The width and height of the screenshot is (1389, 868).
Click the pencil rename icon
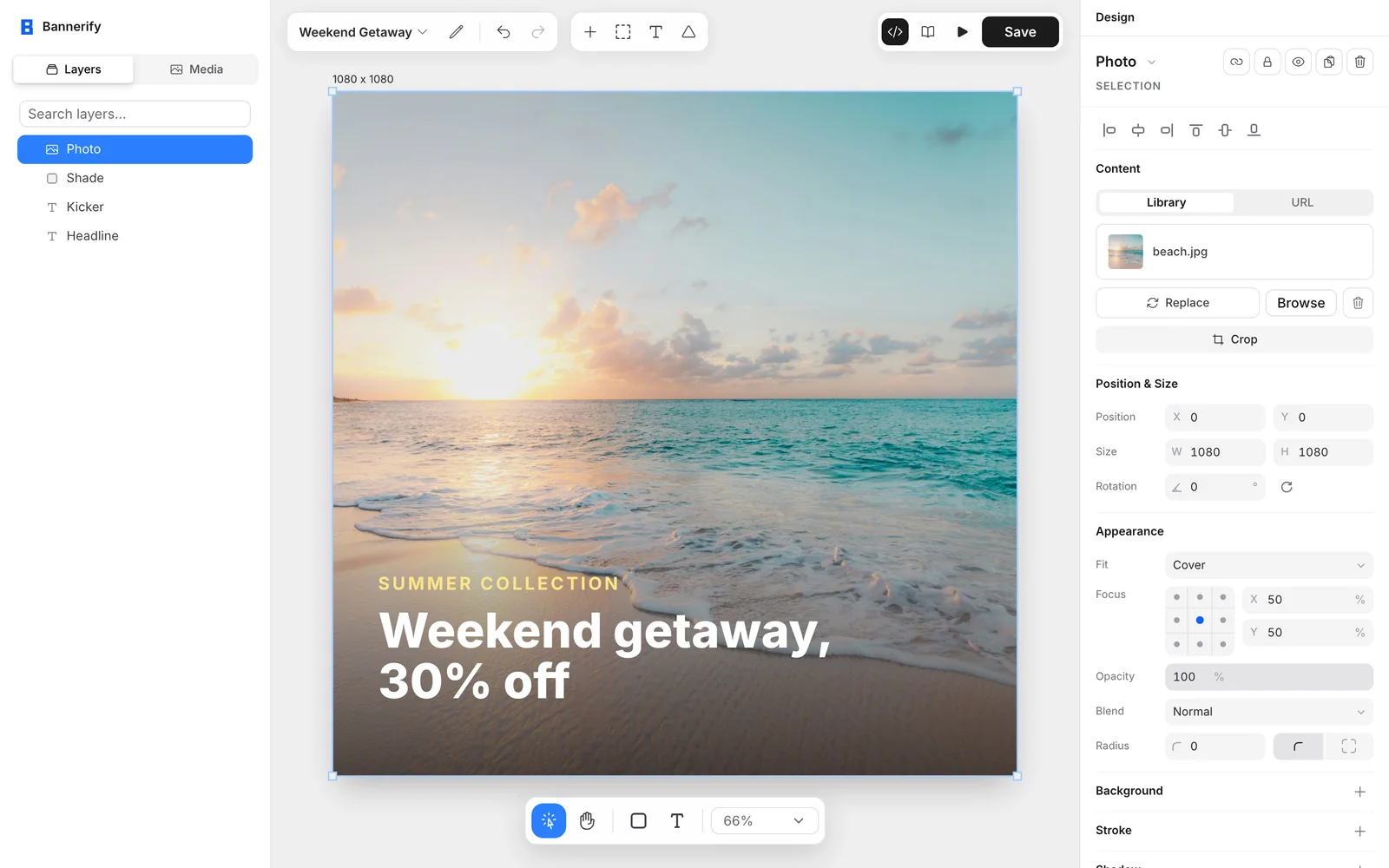pos(456,32)
